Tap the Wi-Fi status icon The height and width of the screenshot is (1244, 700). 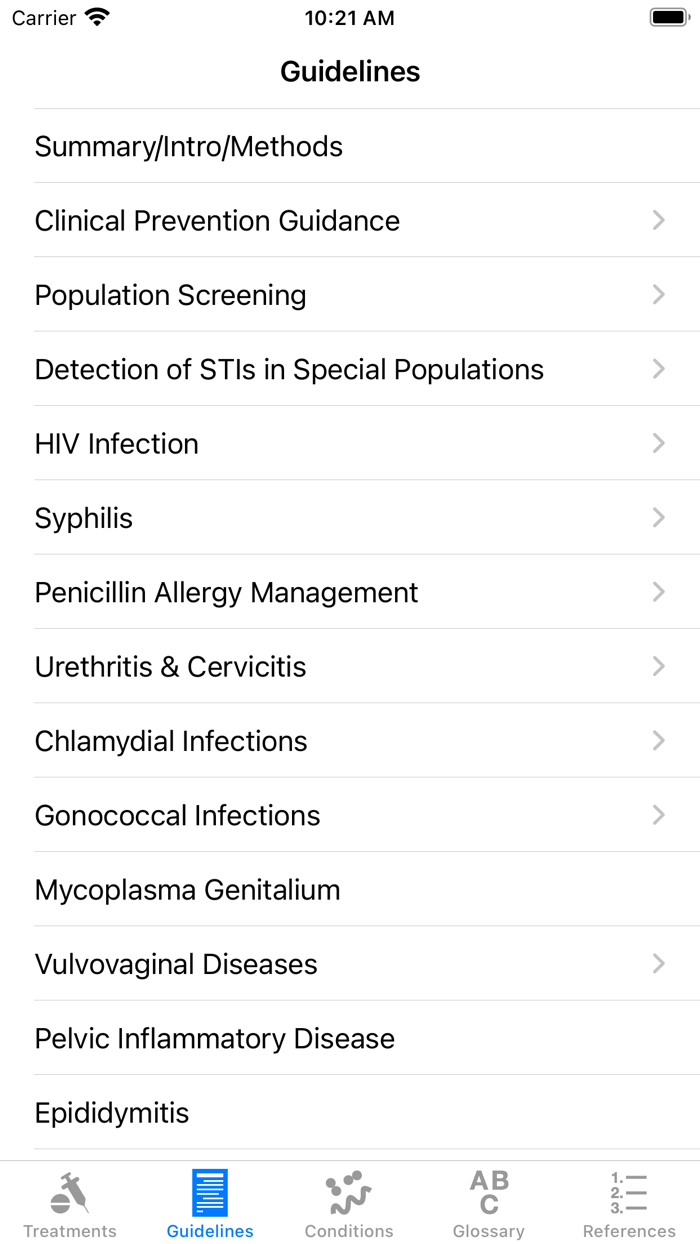click(93, 16)
